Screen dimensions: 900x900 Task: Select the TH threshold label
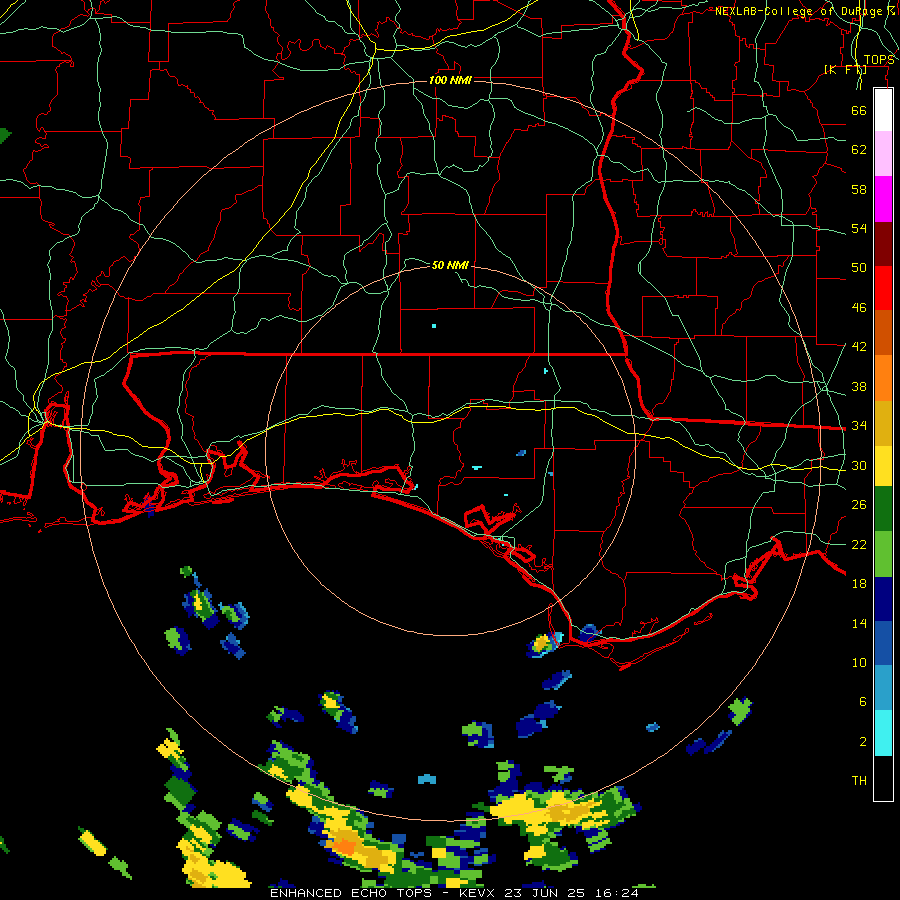click(859, 781)
